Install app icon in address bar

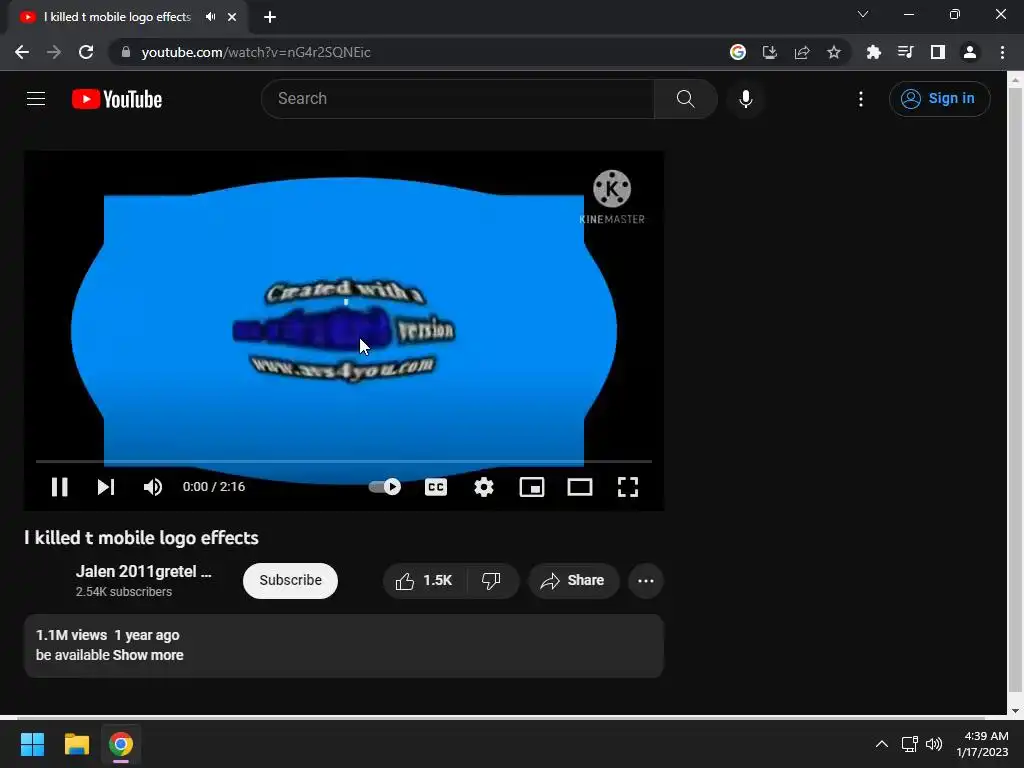click(770, 52)
